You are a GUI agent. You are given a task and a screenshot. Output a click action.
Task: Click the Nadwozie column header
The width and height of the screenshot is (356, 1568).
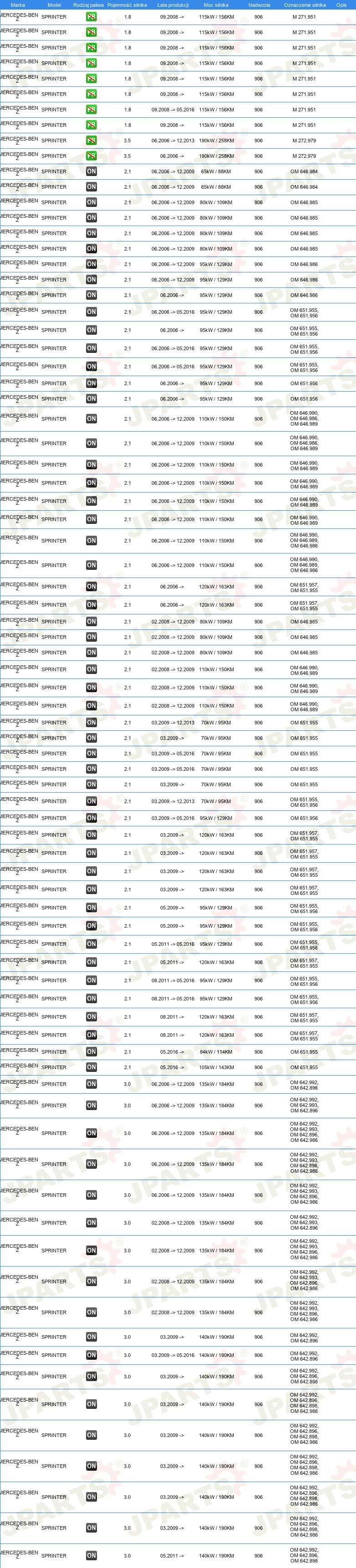pyautogui.click(x=259, y=5)
